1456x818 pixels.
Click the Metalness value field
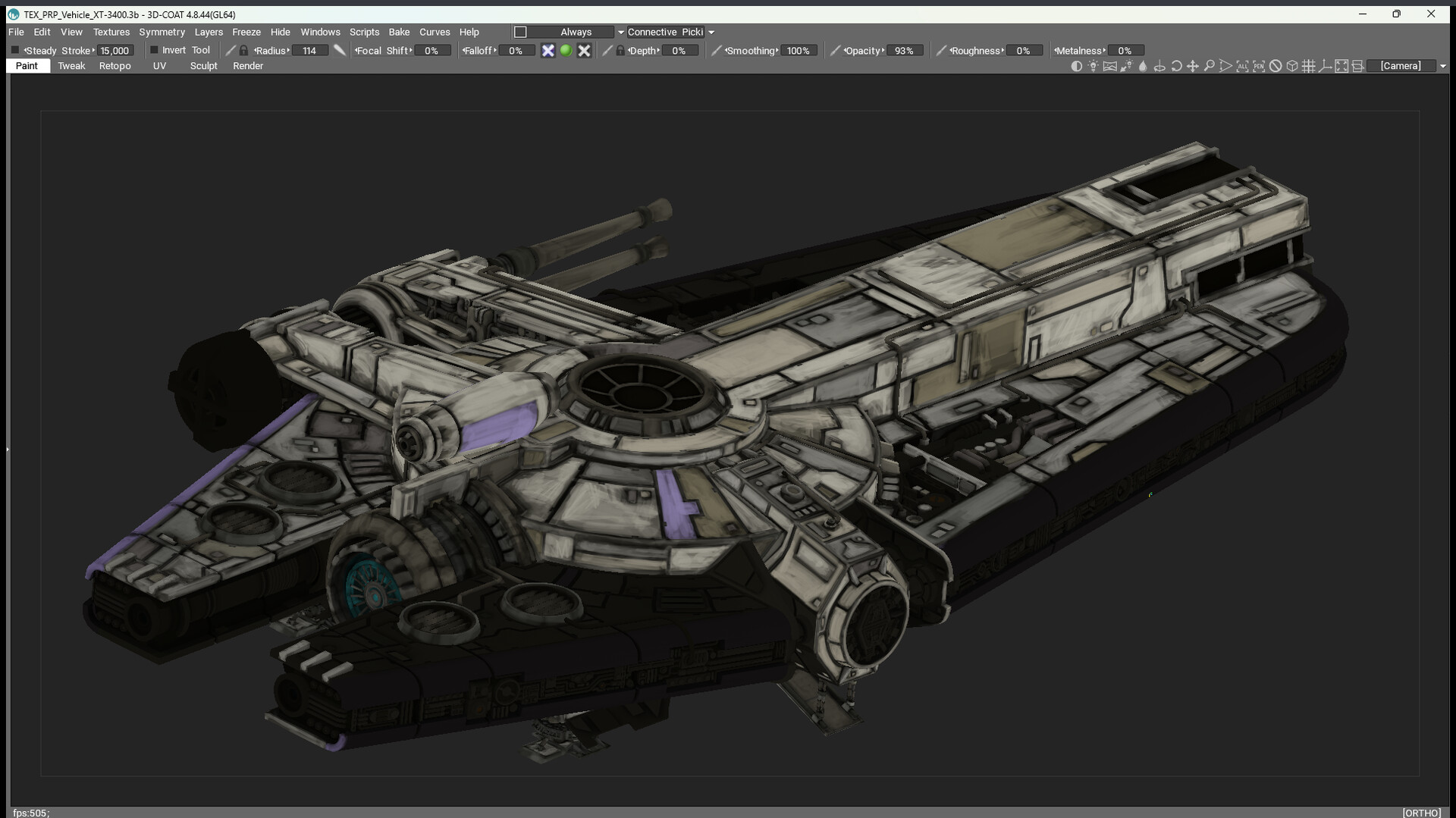click(x=1125, y=51)
